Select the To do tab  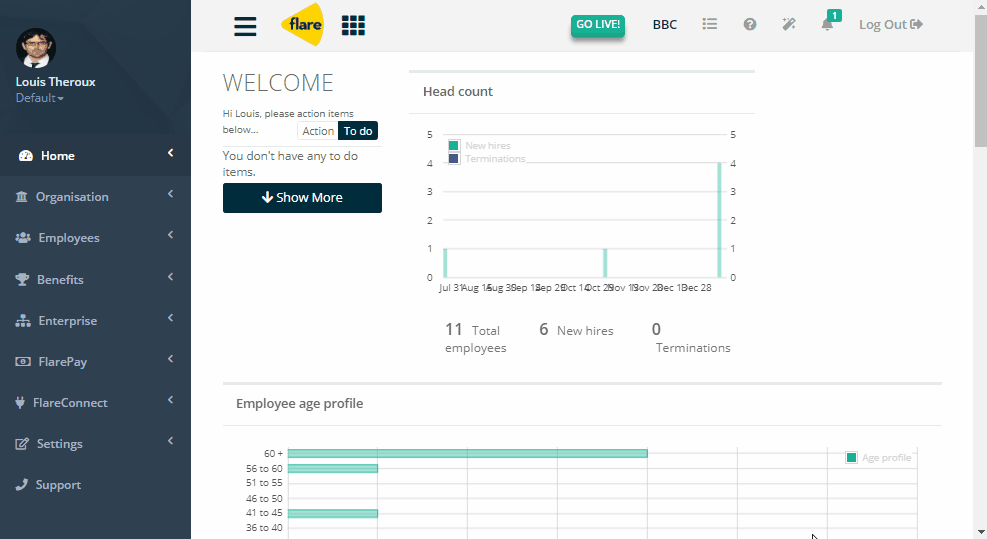[x=358, y=131]
